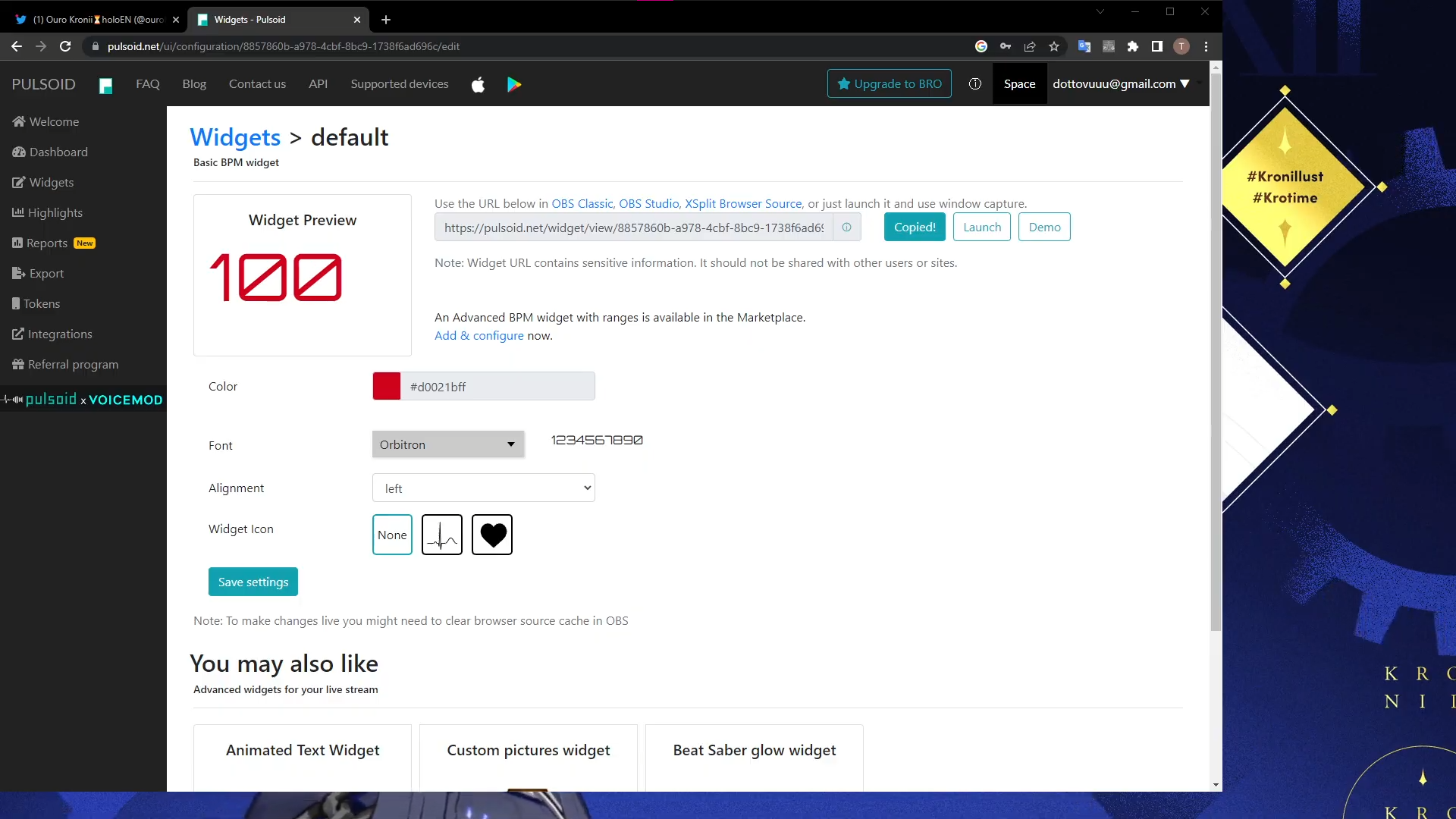Image resolution: width=1456 pixels, height=819 pixels.
Task: Open Tokens in the sidebar
Action: coord(36,303)
